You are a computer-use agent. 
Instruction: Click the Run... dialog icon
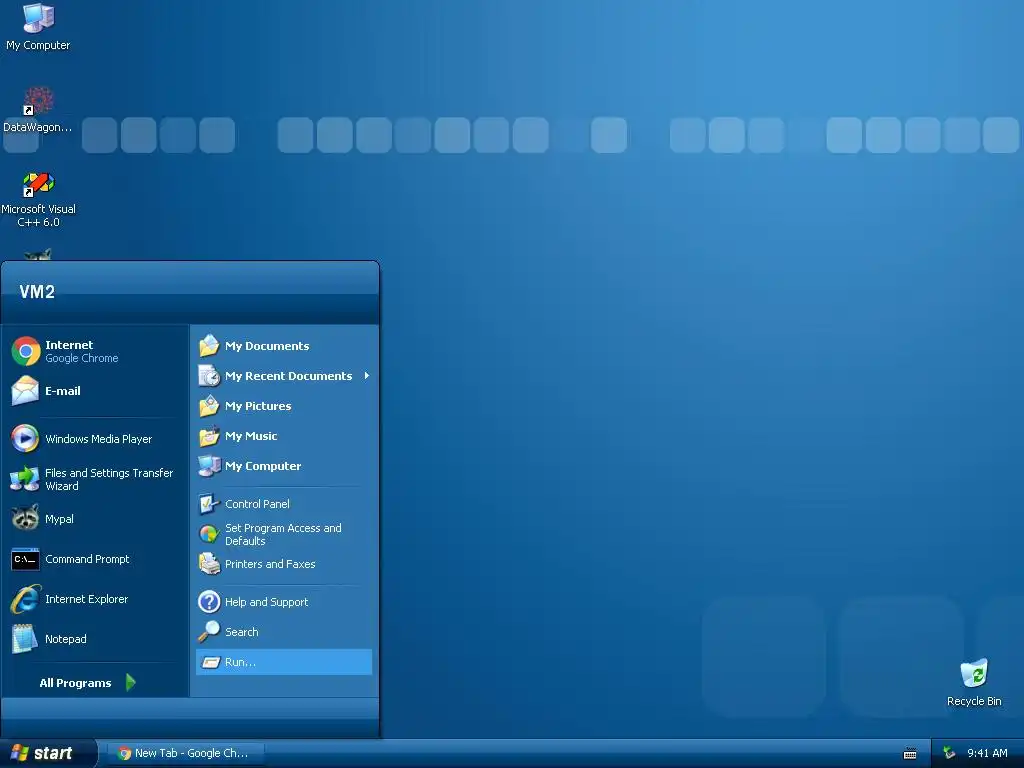(210, 662)
